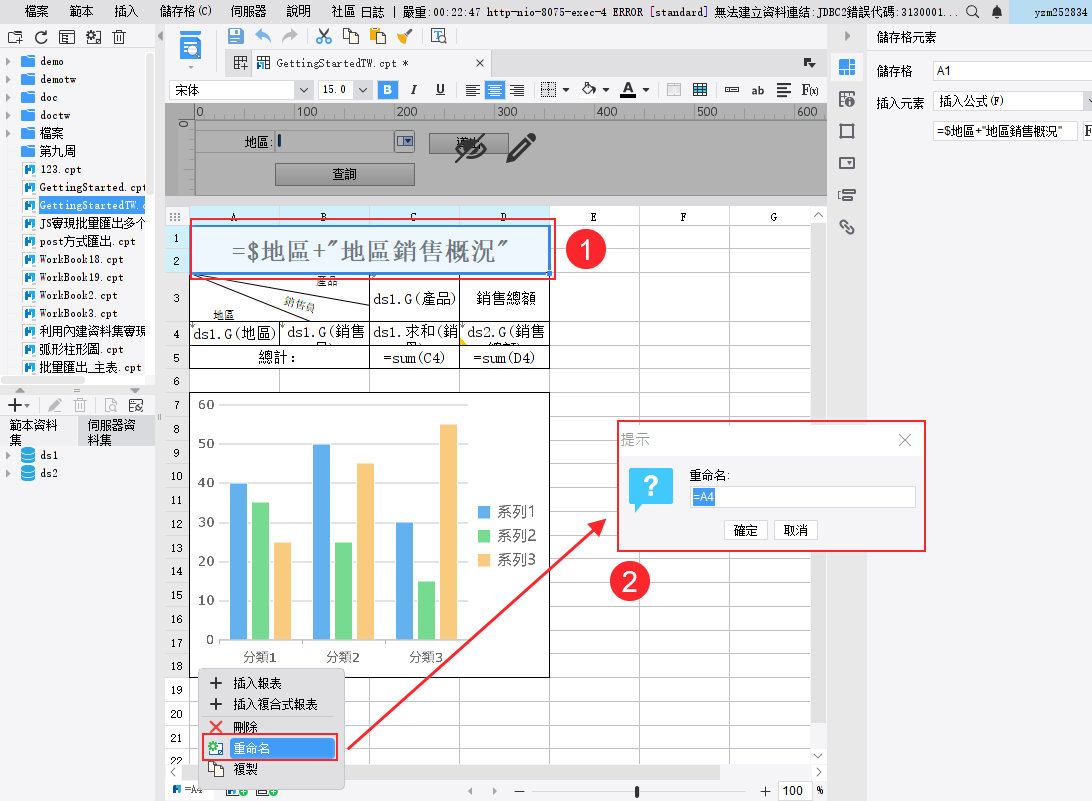Click the insert text 'ab' icon
Screen dimensions: 1092x801
point(758,90)
